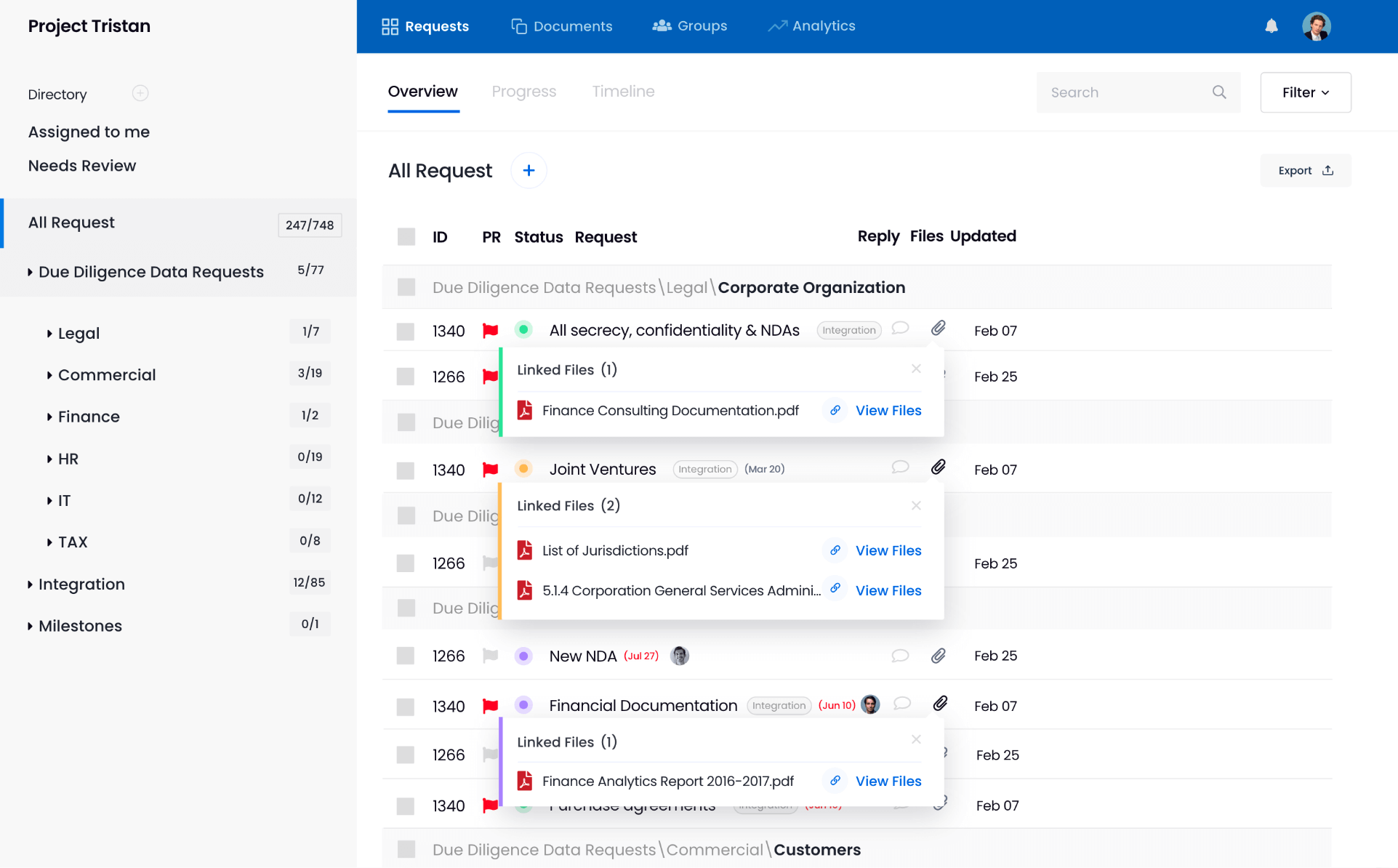Click the Export button
1398x868 pixels.
1305,170
